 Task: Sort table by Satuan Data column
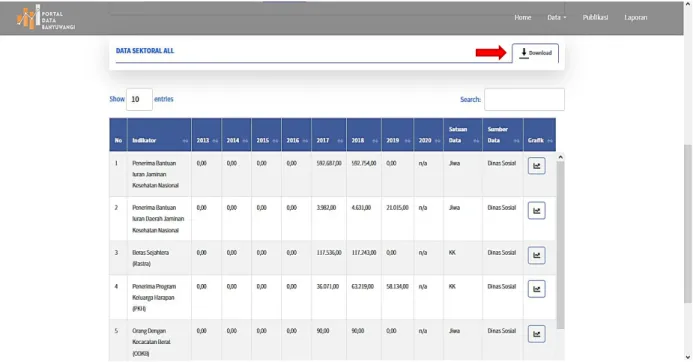pyautogui.click(x=463, y=135)
